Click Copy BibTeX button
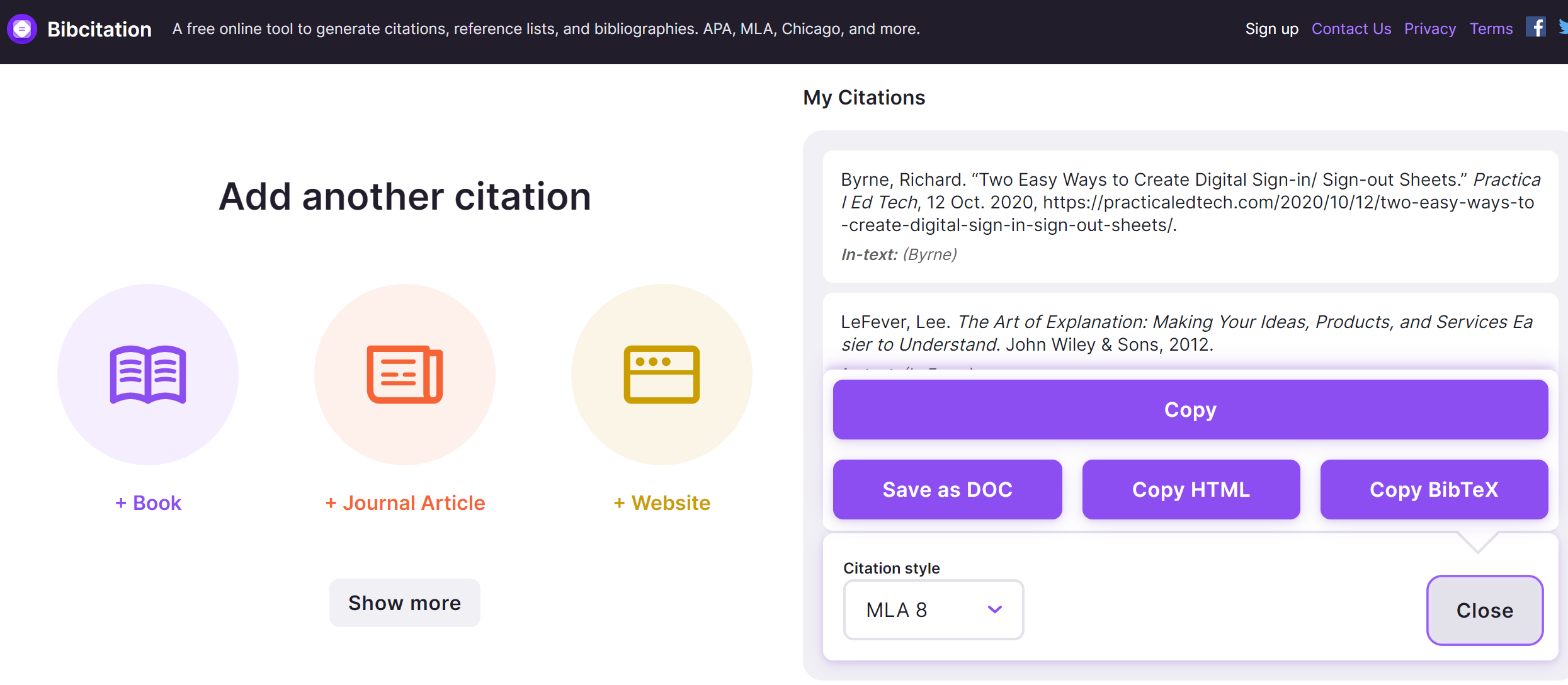 (1434, 489)
